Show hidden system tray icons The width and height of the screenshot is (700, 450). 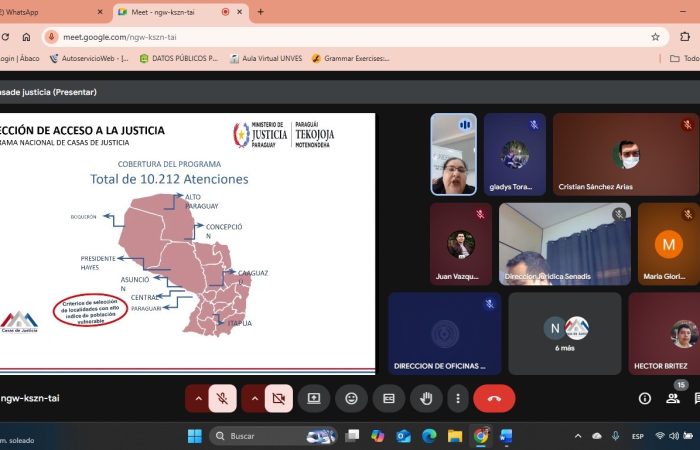tap(577, 436)
